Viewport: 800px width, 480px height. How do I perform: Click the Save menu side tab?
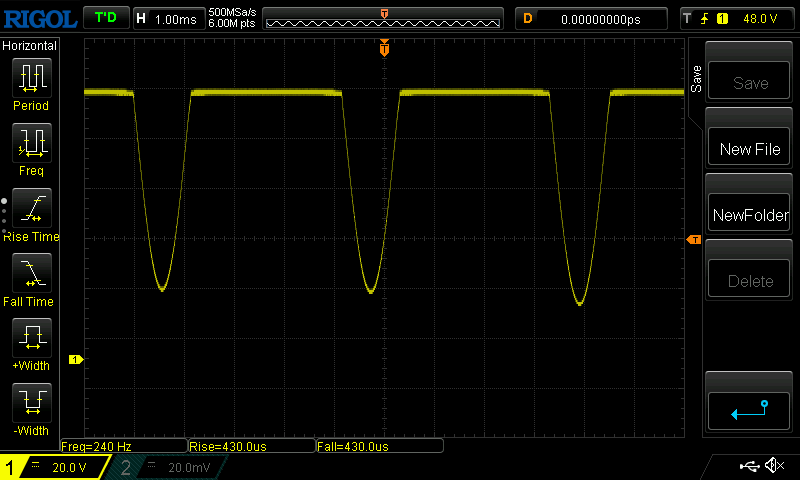click(696, 79)
